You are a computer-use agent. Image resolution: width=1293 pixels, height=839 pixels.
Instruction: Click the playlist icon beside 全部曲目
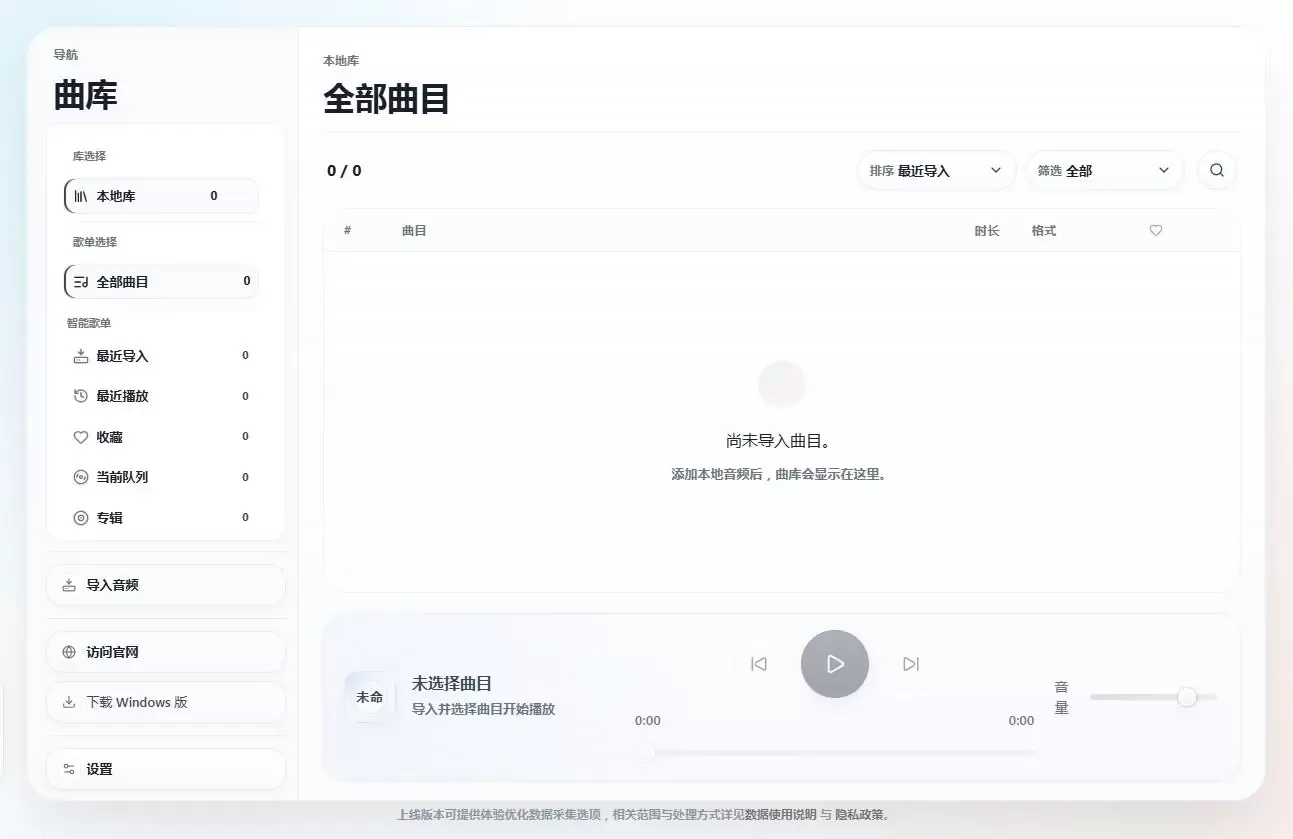tap(81, 282)
